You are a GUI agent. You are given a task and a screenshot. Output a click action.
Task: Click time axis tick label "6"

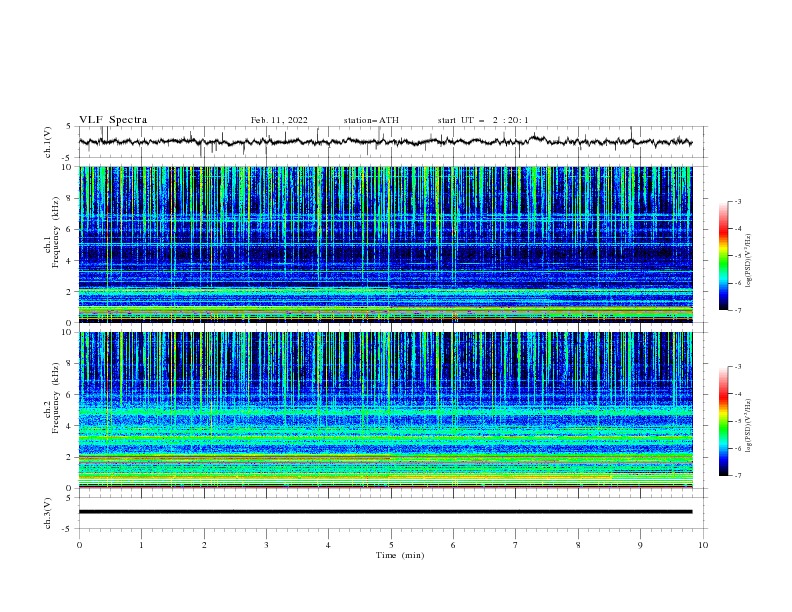[x=453, y=545]
